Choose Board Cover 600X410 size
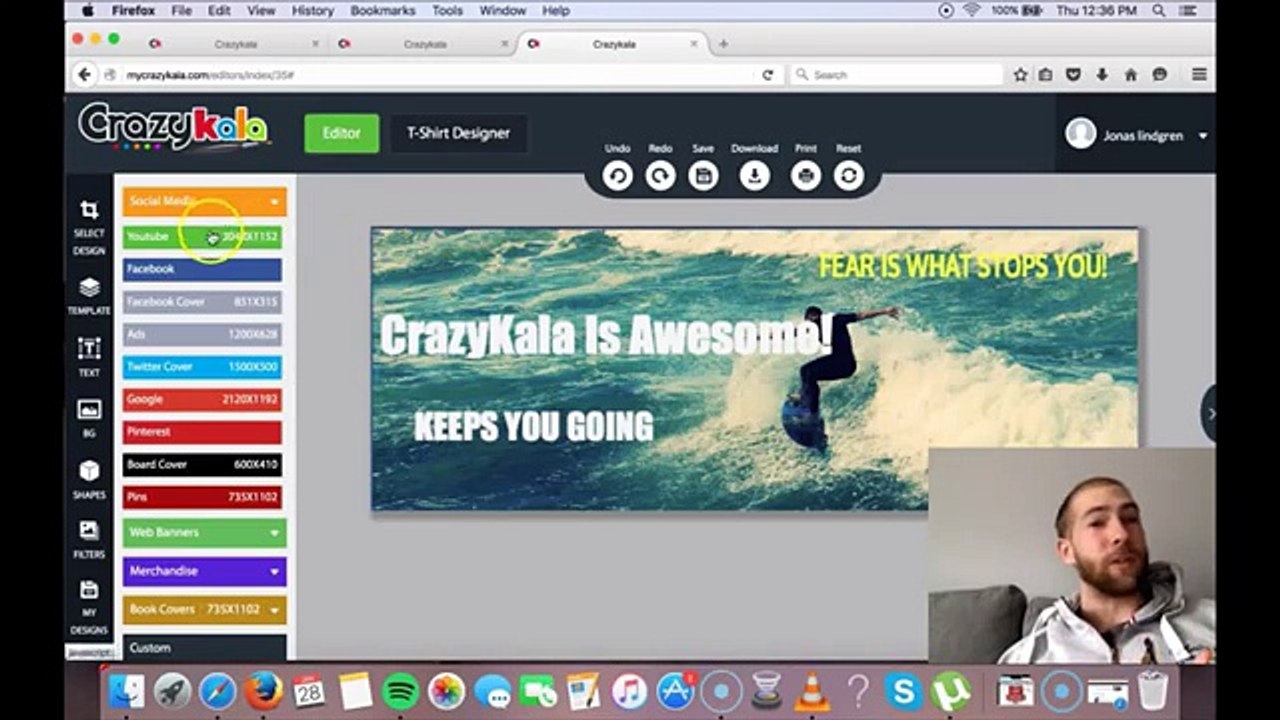Screen dimensions: 1280x720 click(202, 464)
